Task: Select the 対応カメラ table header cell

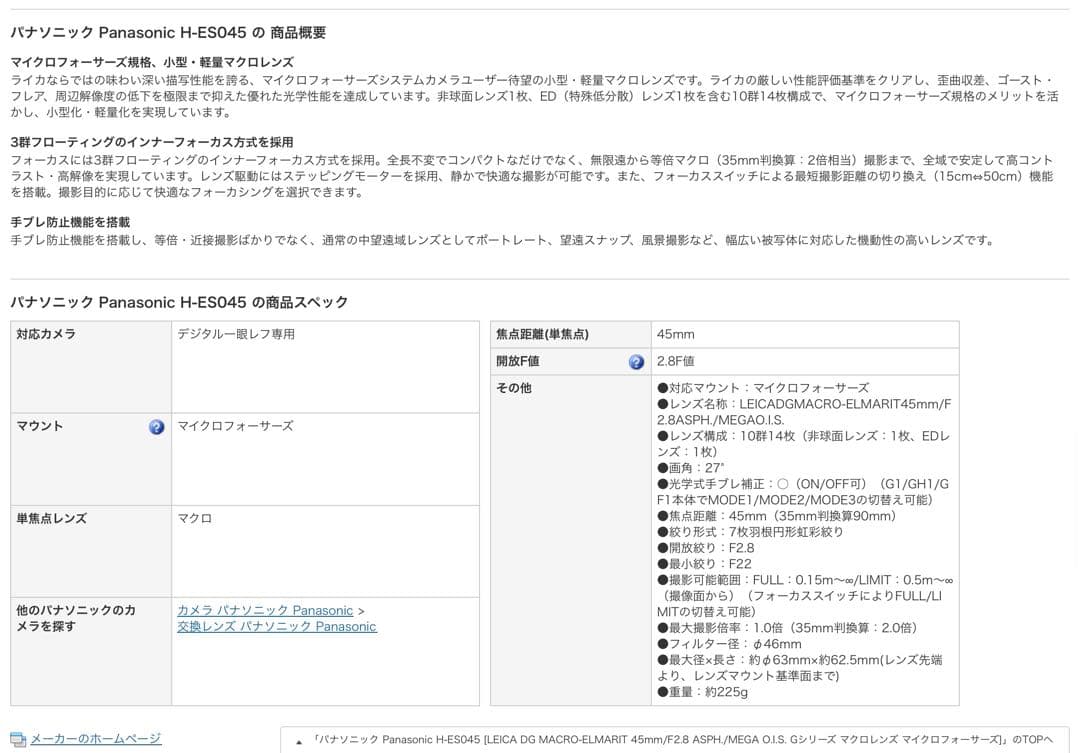Action: (46, 334)
